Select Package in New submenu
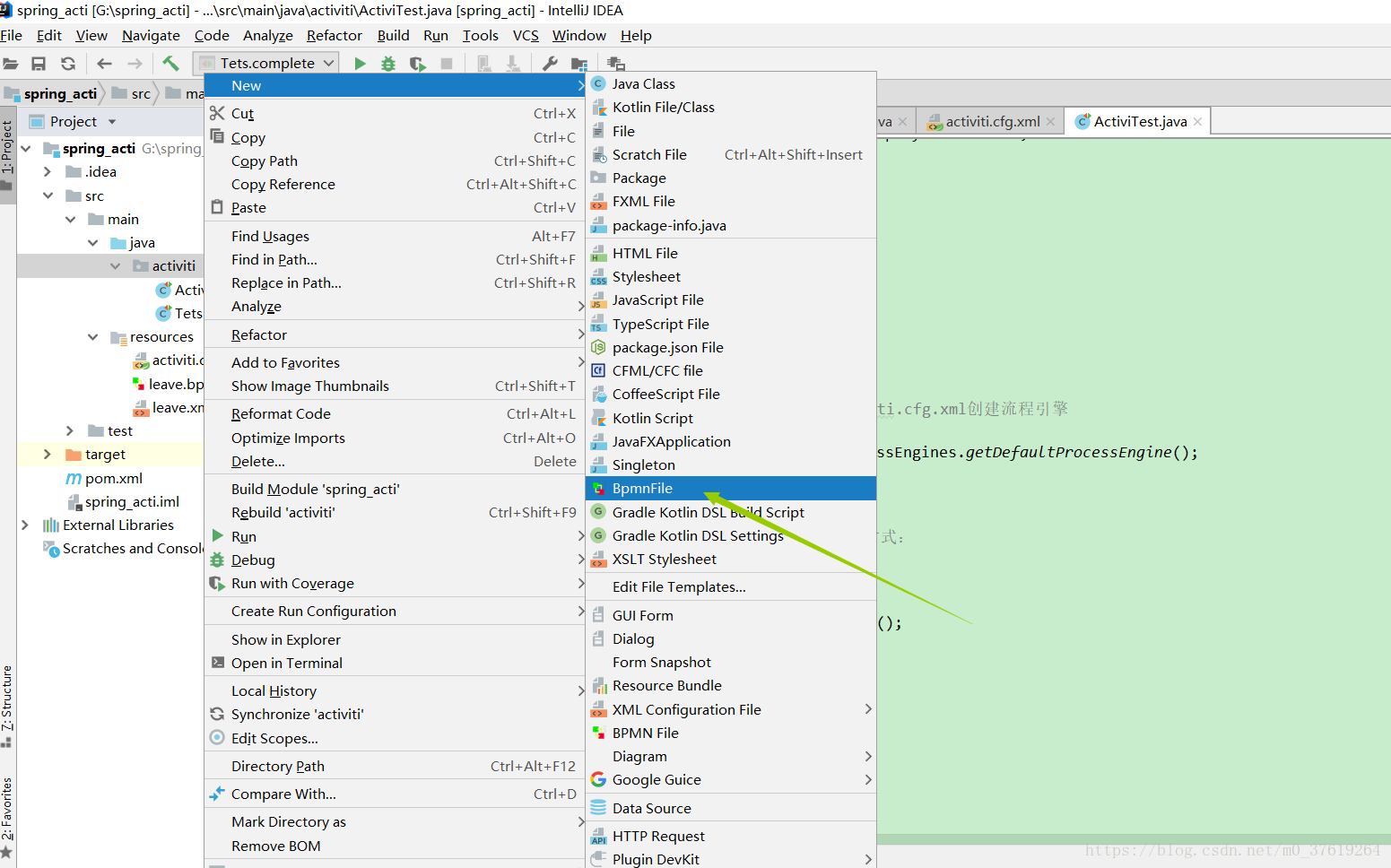Screen dimensions: 1391x868 tap(731, 178)
